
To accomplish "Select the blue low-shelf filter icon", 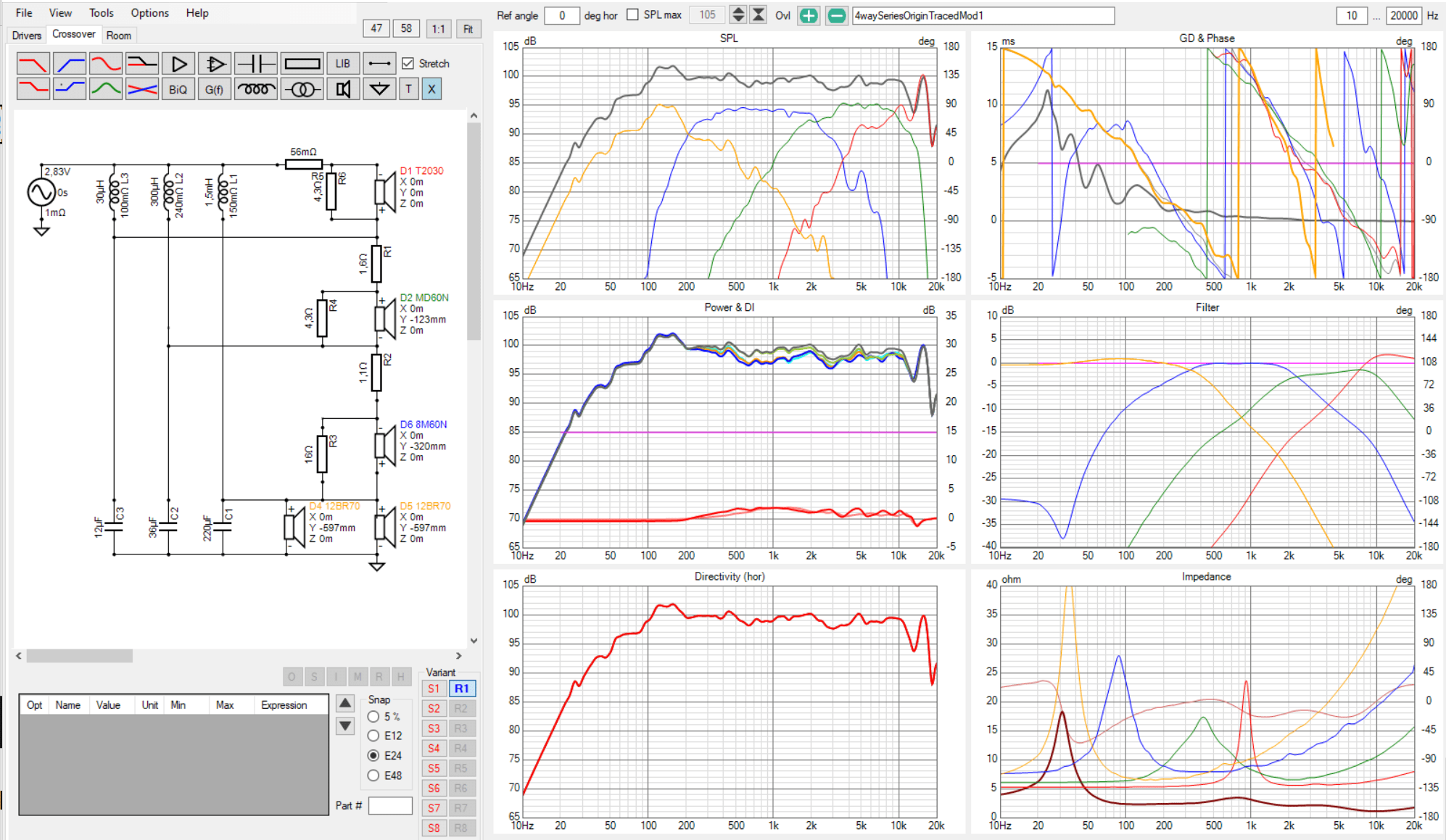I will [70, 89].
